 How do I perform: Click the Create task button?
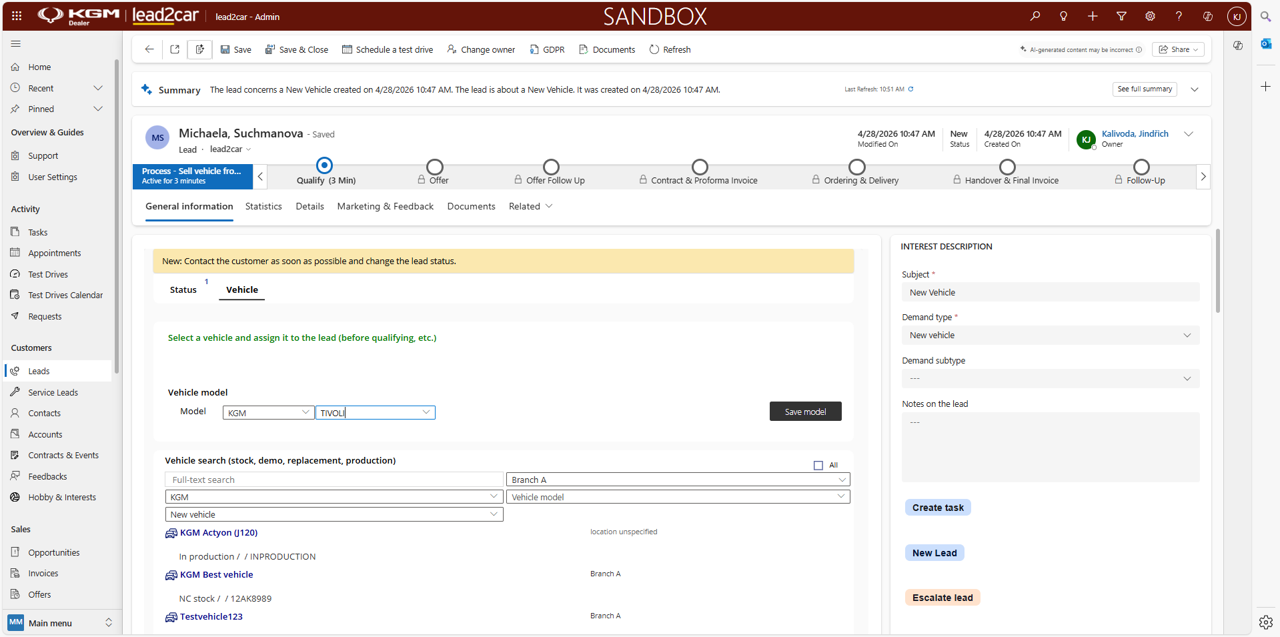point(938,508)
